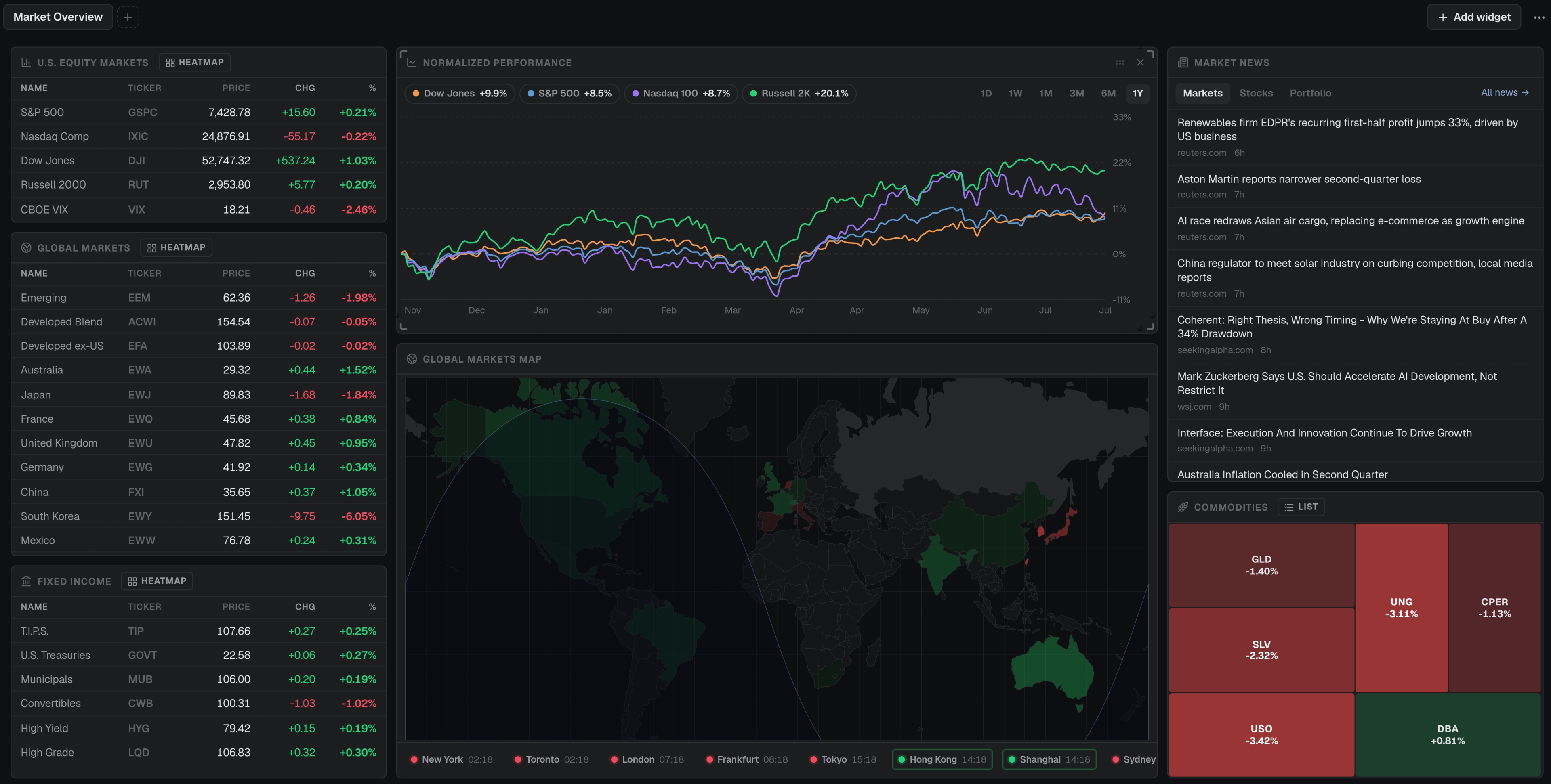This screenshot has width=1551, height=784.
Task: Click the top-left resize corner of performance widget
Action: 404,54
